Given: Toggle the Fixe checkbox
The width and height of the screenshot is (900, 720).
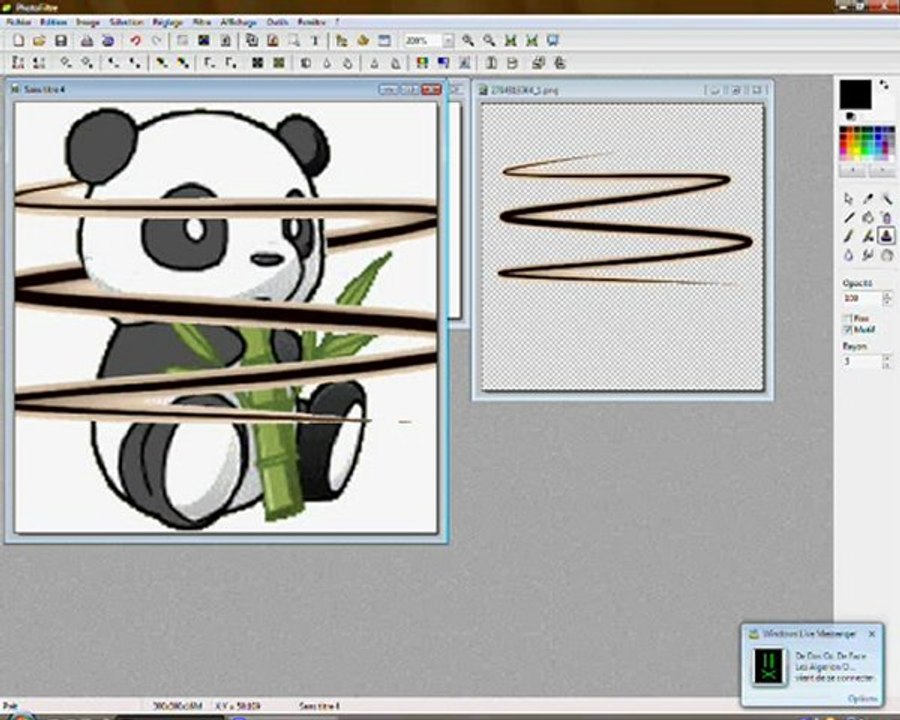Looking at the screenshot, I should tap(847, 318).
